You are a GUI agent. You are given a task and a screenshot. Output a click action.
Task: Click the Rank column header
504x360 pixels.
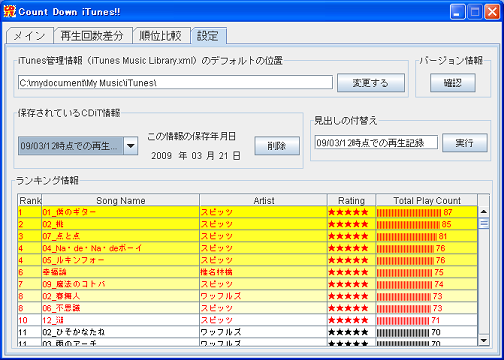pyautogui.click(x=30, y=200)
